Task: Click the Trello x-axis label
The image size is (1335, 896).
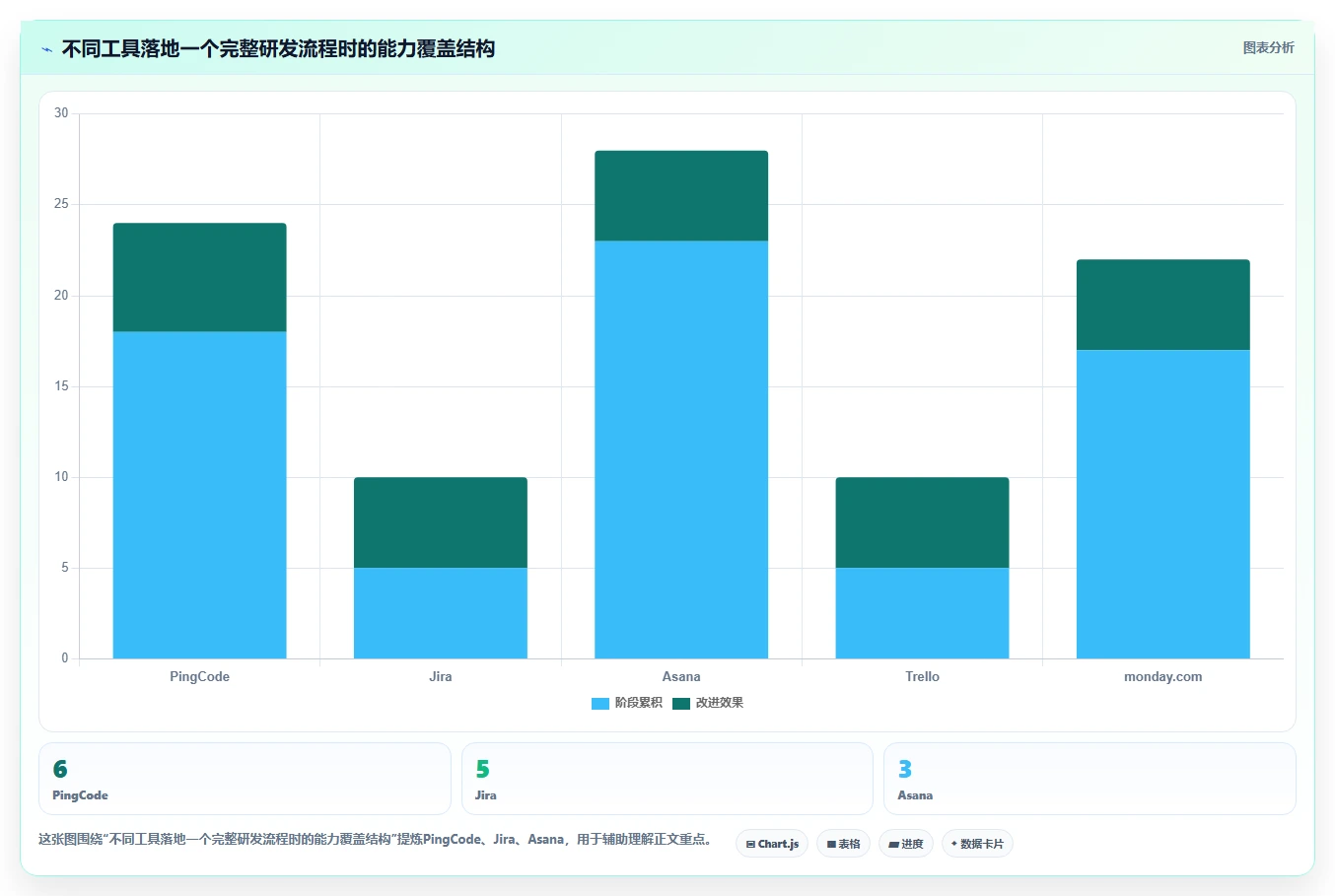Action: click(x=922, y=676)
